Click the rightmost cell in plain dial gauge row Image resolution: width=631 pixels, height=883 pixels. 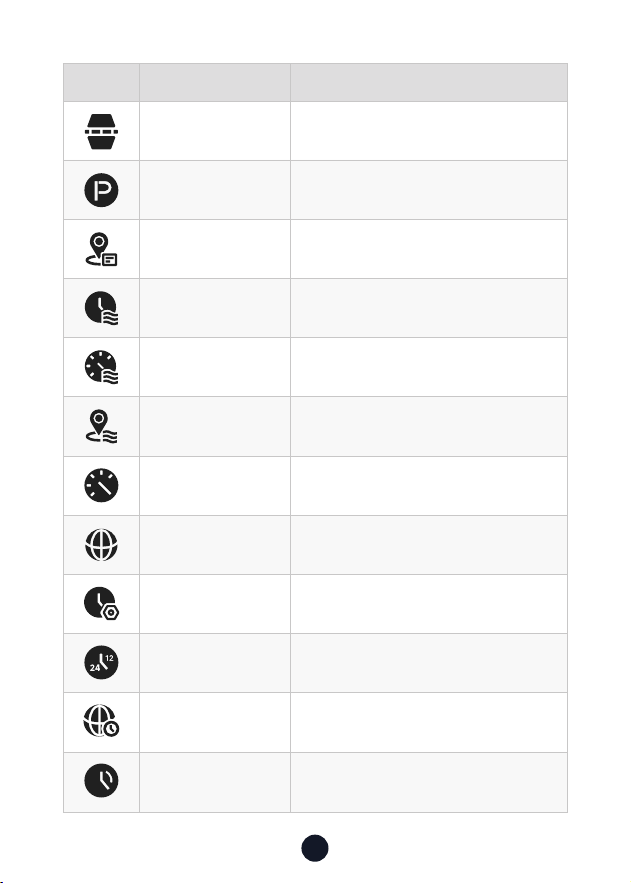pos(429,486)
